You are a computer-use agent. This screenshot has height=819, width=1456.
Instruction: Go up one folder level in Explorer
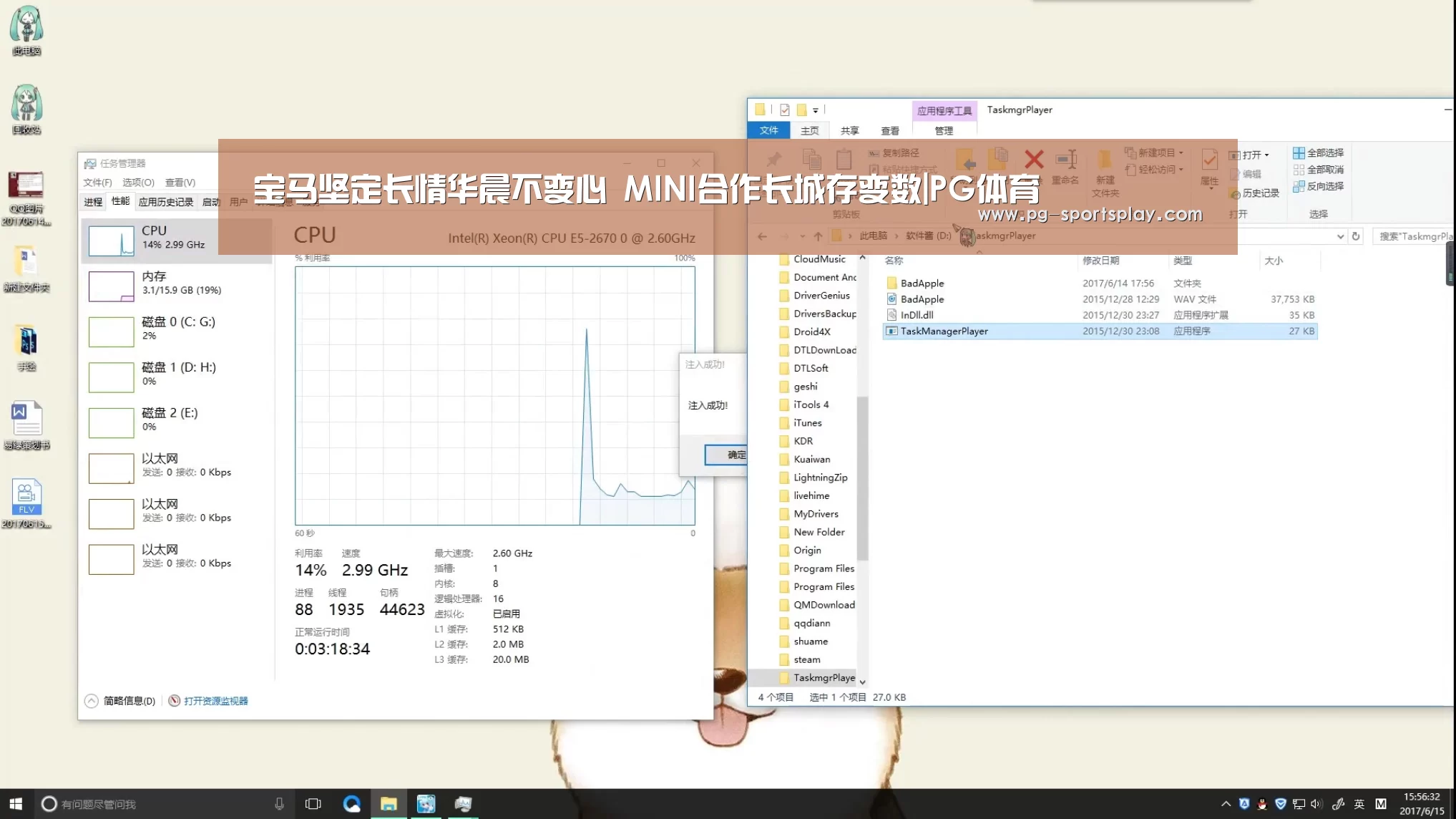point(818,236)
